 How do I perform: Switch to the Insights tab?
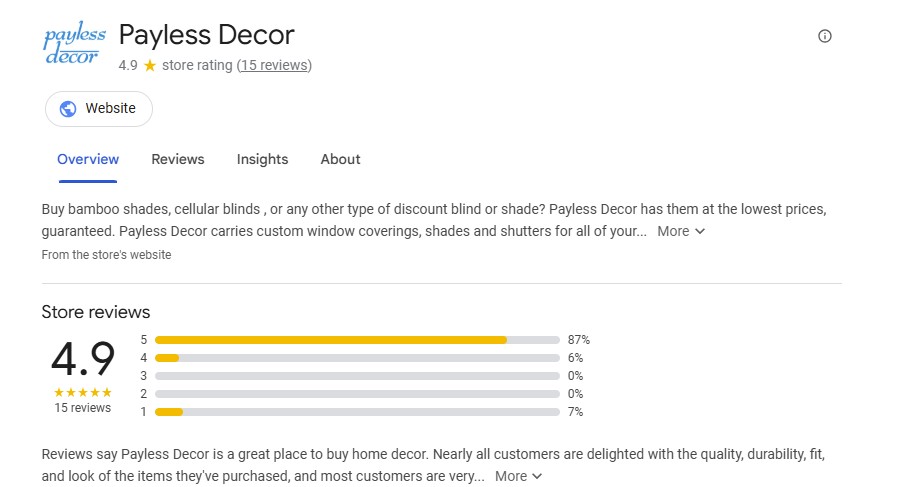click(x=262, y=159)
